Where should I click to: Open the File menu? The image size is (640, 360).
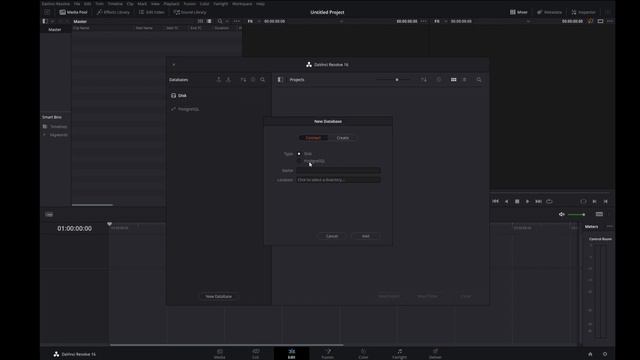(x=77, y=4)
